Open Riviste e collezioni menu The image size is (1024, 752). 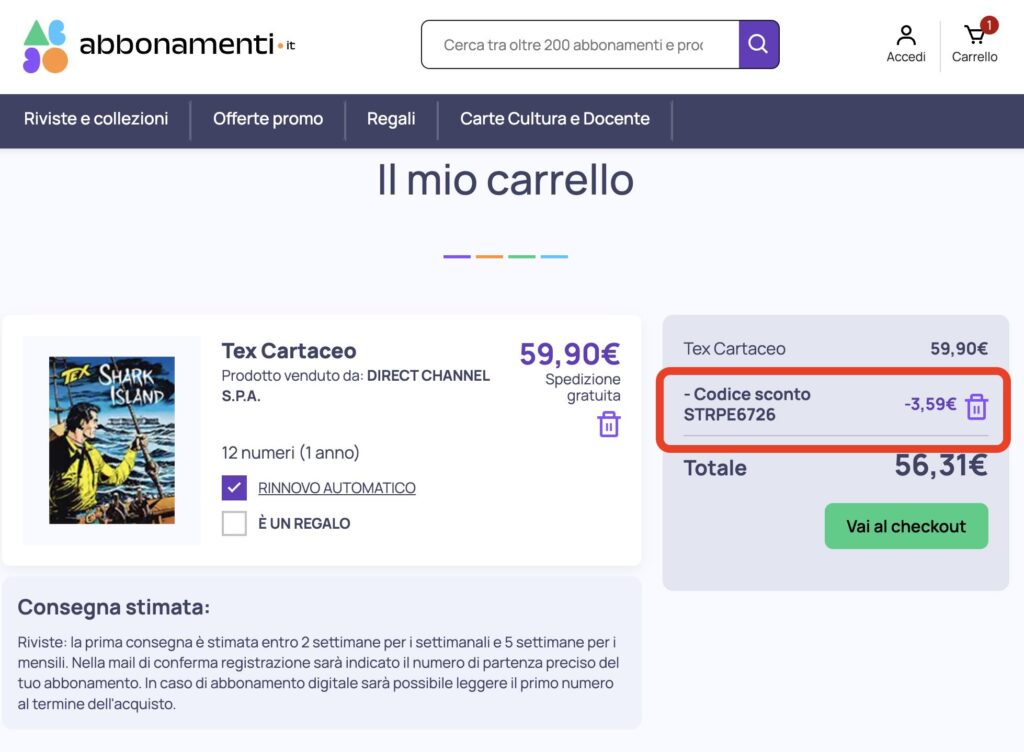pyautogui.click(x=96, y=119)
